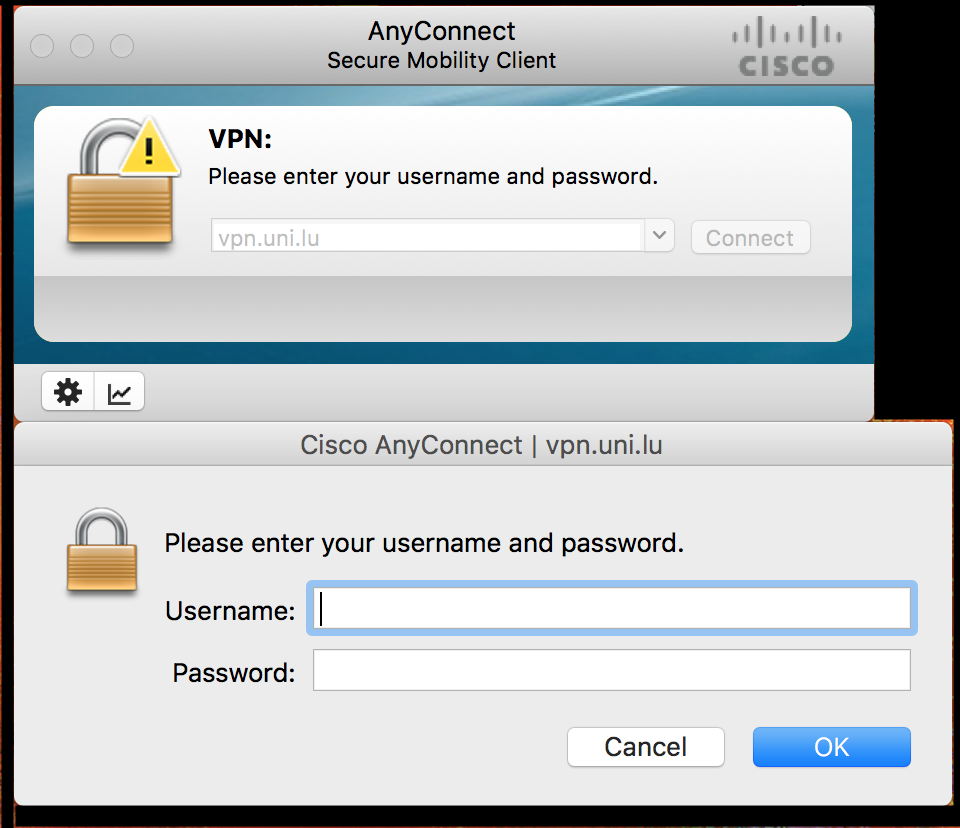Cancel the login dialog
Screen dimensions: 960x828
tap(645, 747)
